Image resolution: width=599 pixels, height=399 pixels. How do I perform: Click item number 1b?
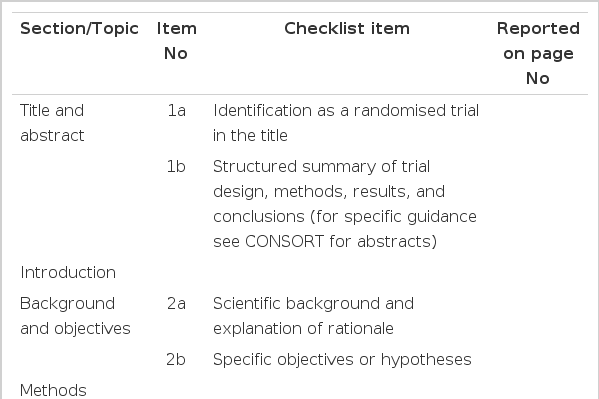(176, 167)
